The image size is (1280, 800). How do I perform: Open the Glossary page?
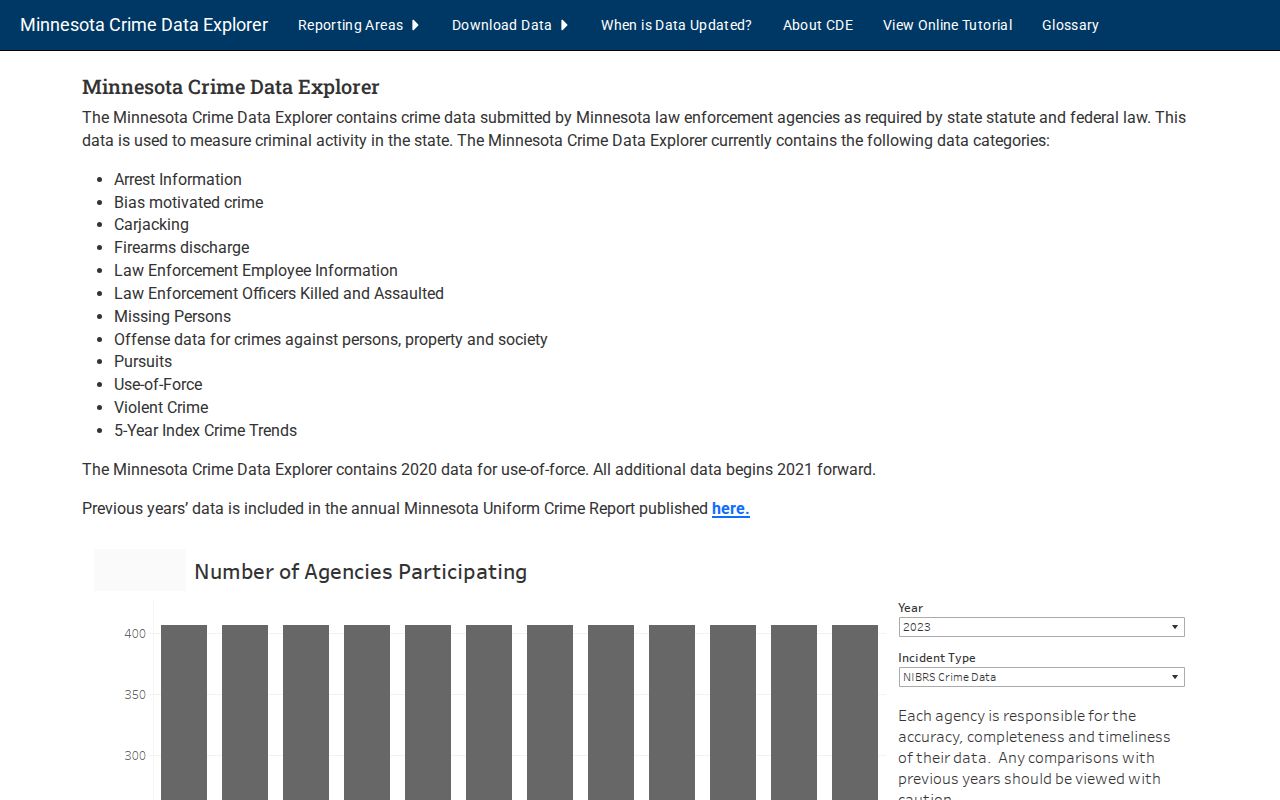[x=1070, y=25]
